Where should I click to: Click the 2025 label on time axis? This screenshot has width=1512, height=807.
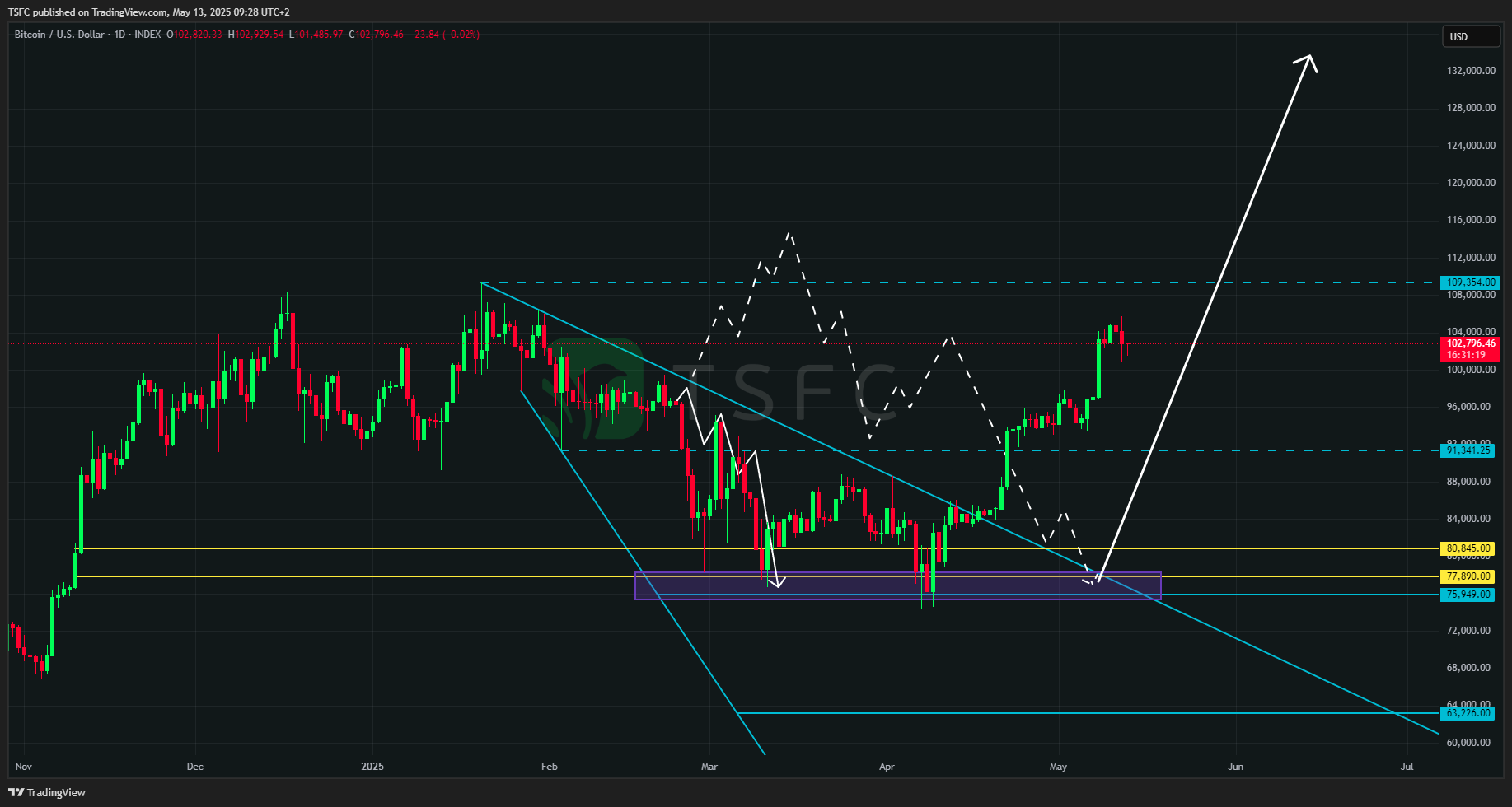(372, 767)
